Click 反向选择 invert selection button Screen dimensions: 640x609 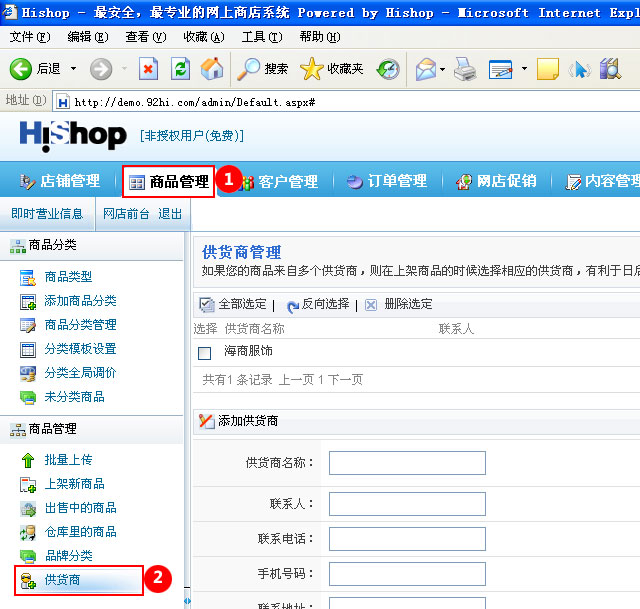point(318,304)
